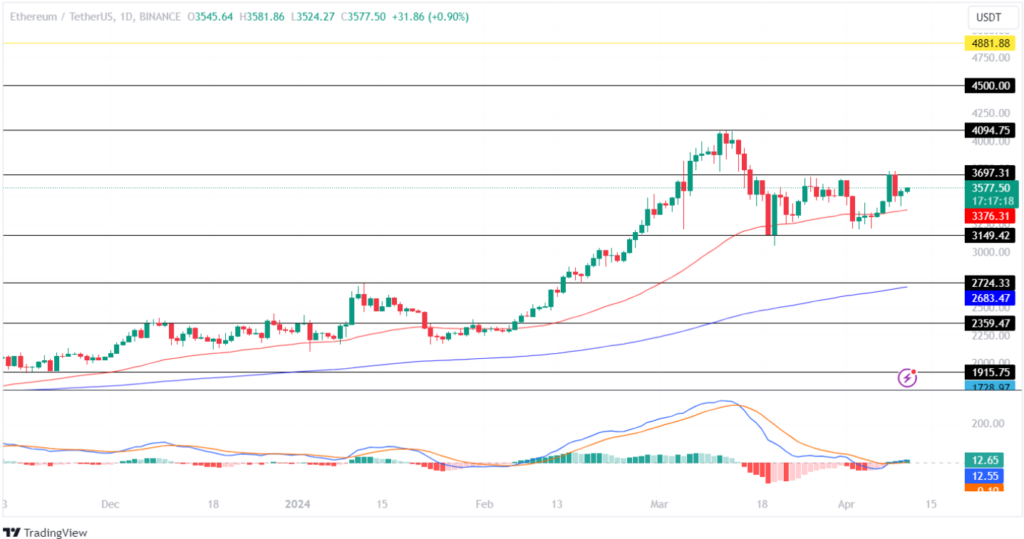Click the 1915.75 support line label
Image resolution: width=1024 pixels, height=539 pixels.
990,372
